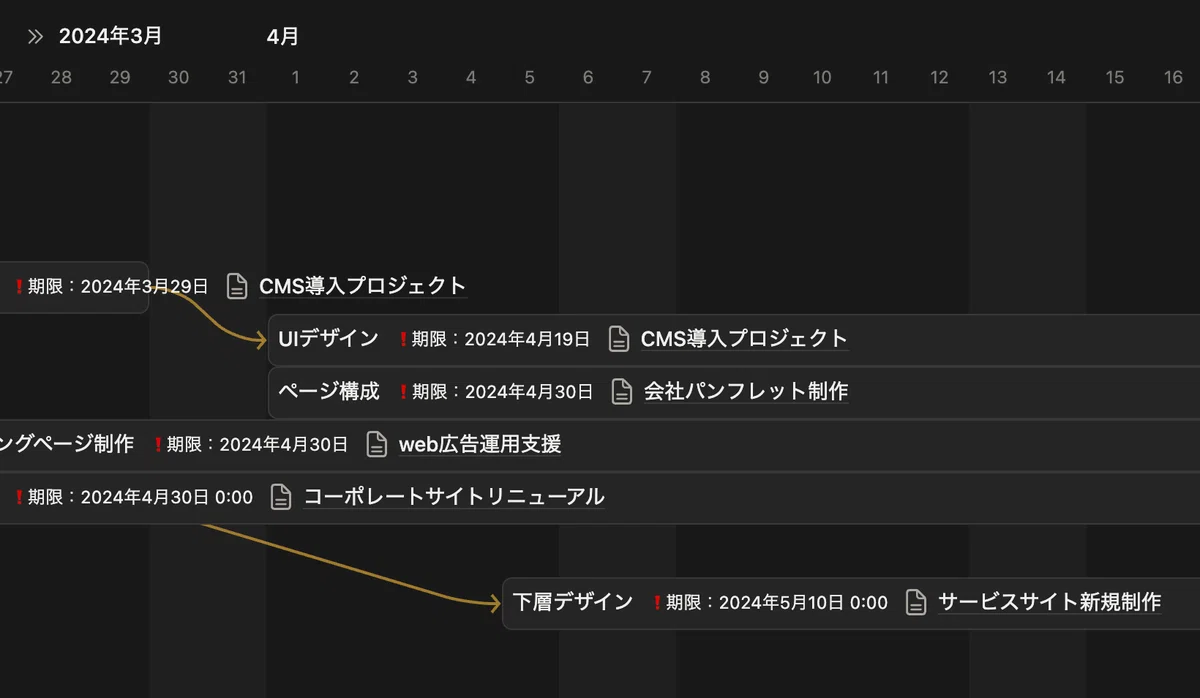The image size is (1200, 698).
Task: Click page icon before 会社パンフレット制作
Action: click(622, 391)
